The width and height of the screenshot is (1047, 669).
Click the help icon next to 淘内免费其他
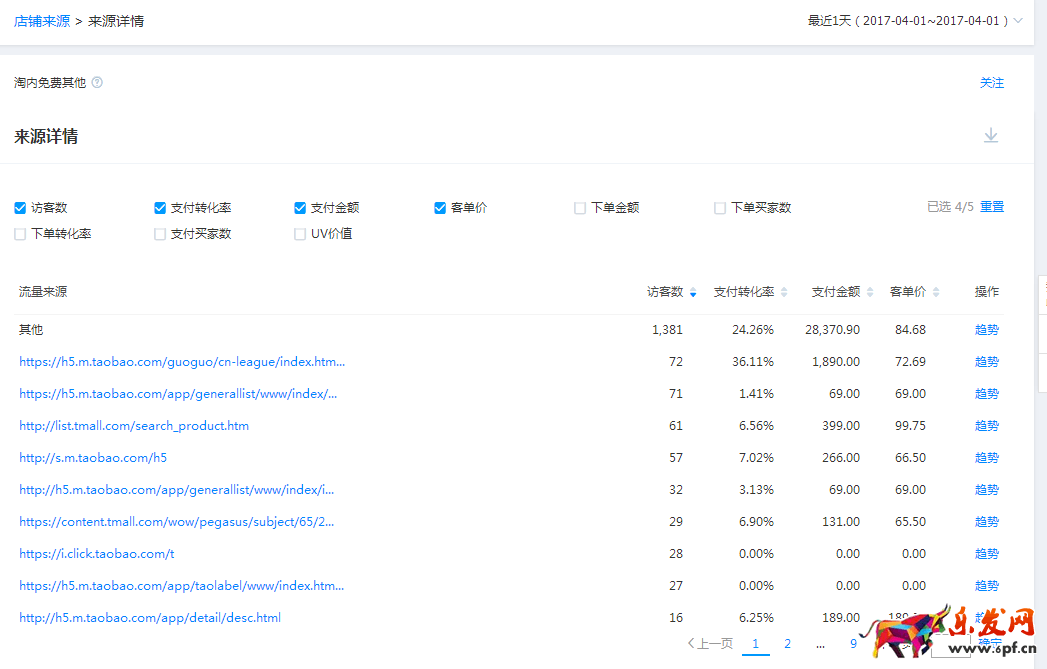[97, 83]
